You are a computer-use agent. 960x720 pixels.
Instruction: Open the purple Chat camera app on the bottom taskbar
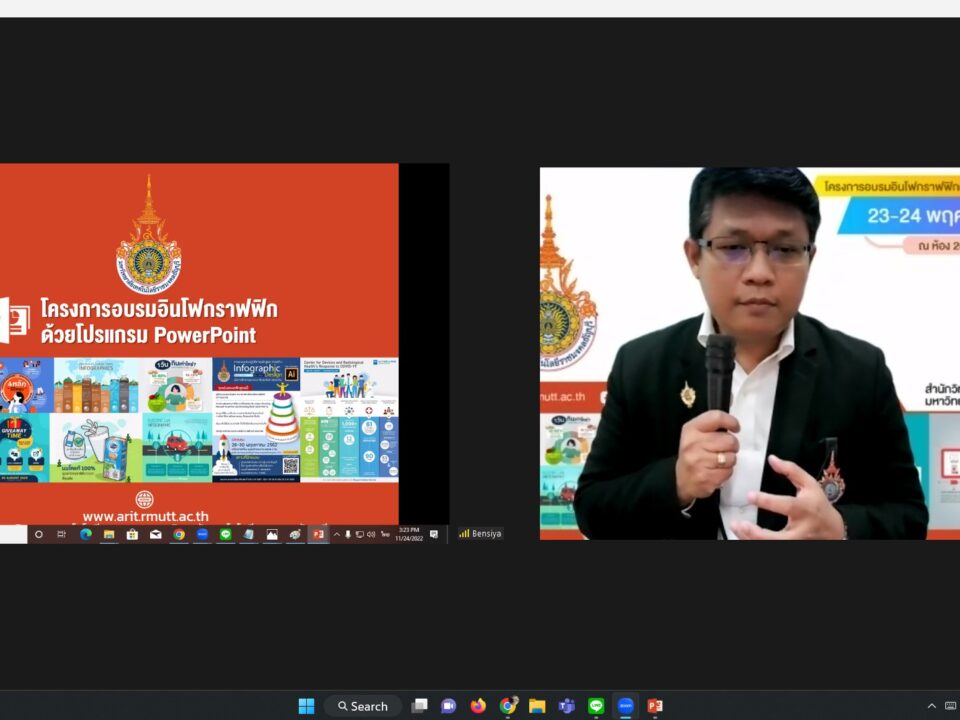pos(449,706)
